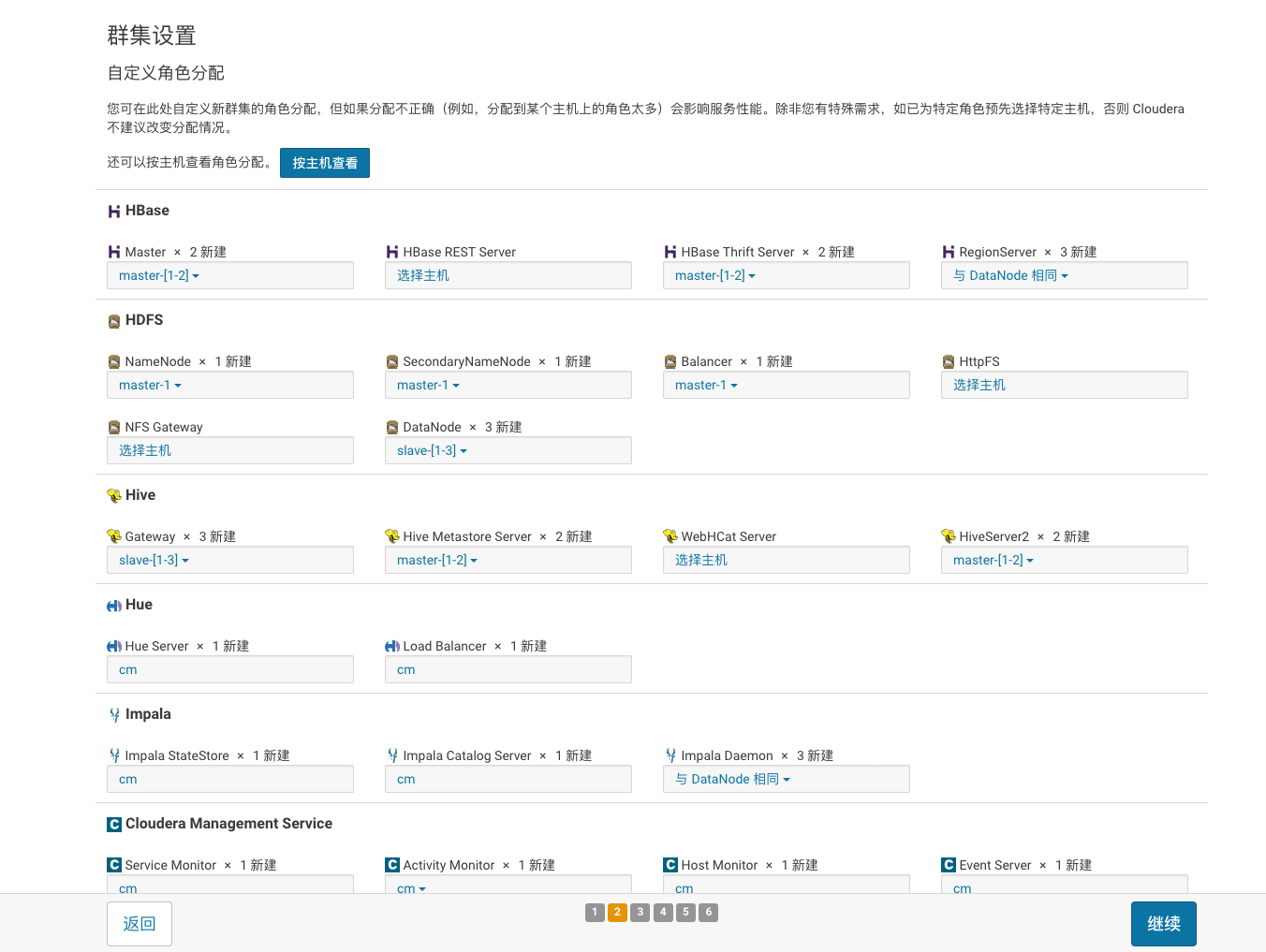
Task: Click the Event Server role icon
Action: (949, 865)
